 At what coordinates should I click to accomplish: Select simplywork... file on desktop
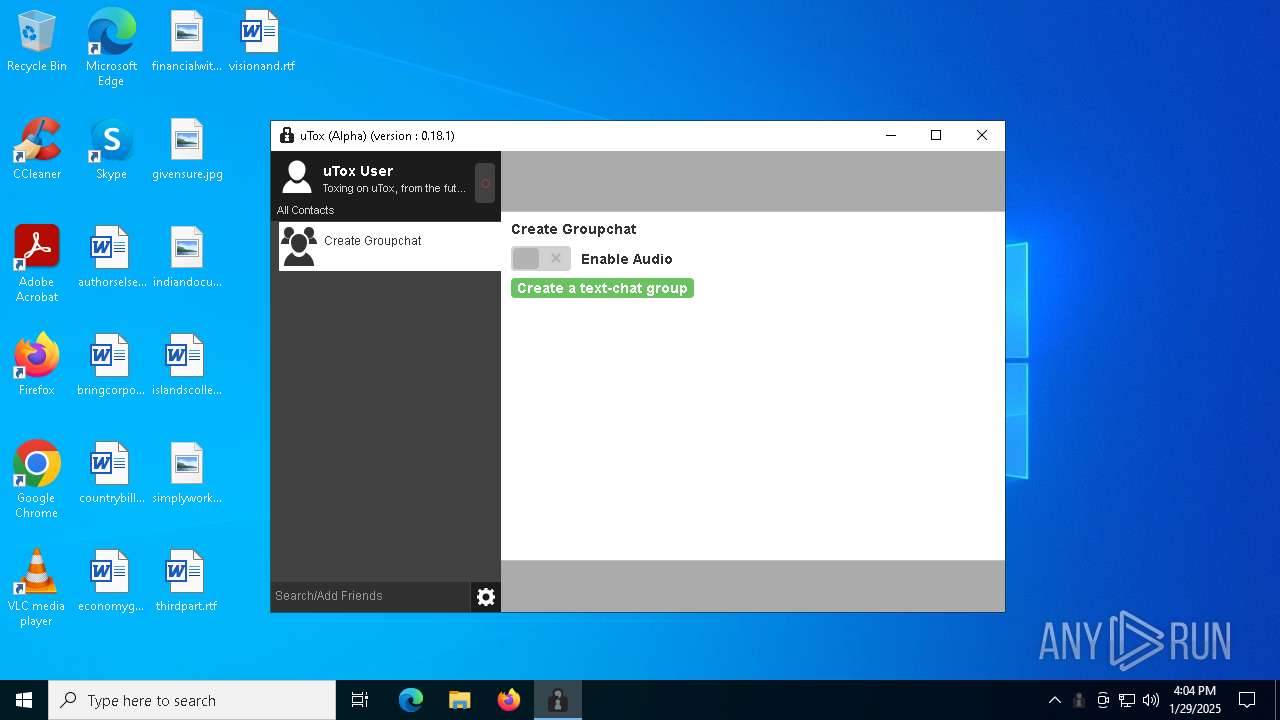[187, 474]
